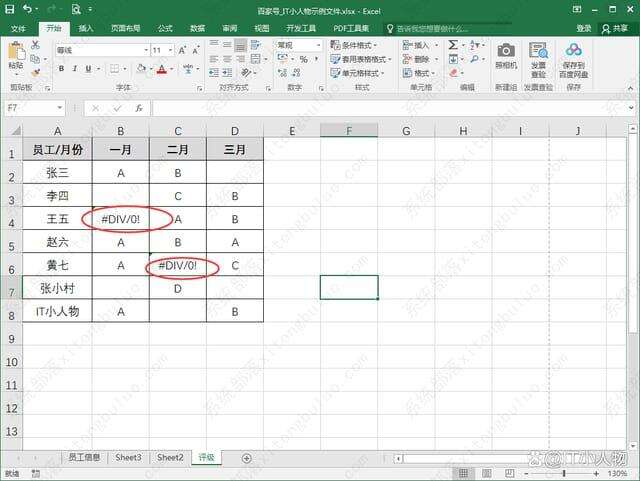Toggle Wrap Text in alignment group
The image size is (640, 481).
[x=256, y=45]
